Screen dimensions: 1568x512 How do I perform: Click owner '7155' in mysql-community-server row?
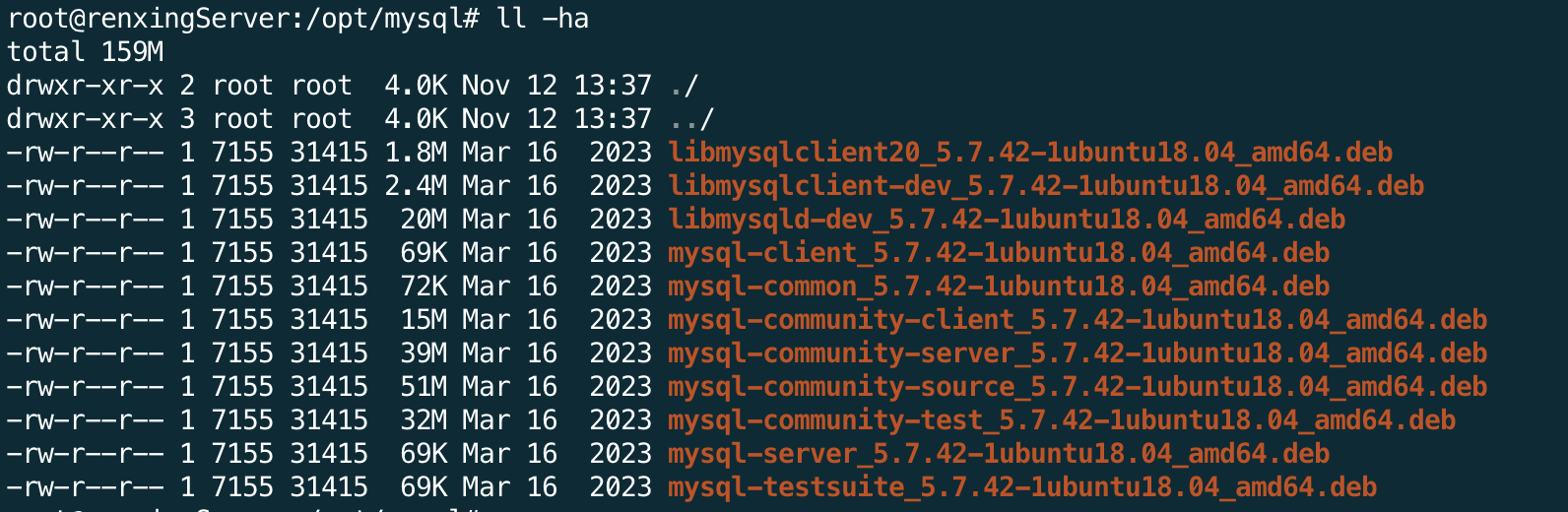pos(242,353)
